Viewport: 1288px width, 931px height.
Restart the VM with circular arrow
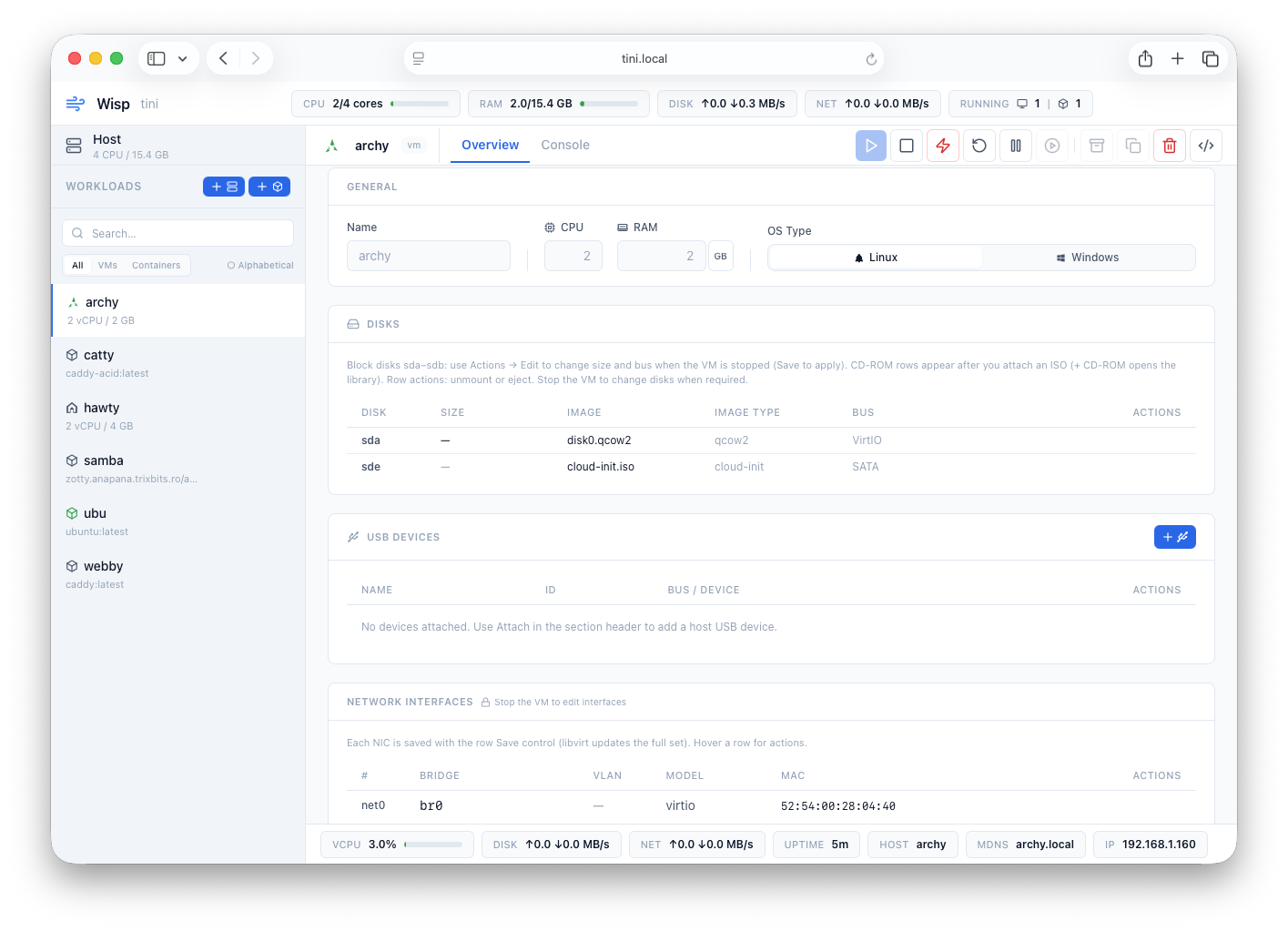(979, 146)
